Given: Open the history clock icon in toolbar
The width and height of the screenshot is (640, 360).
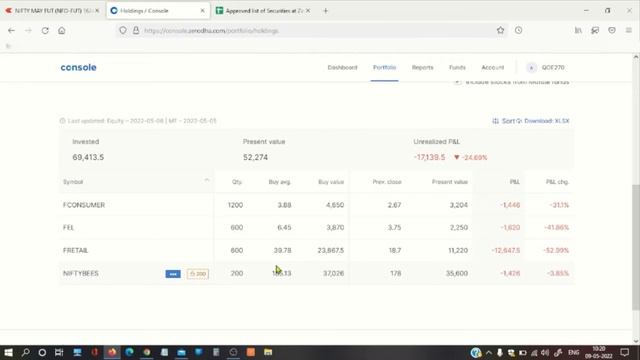Looking at the screenshot, I should tap(518, 30).
